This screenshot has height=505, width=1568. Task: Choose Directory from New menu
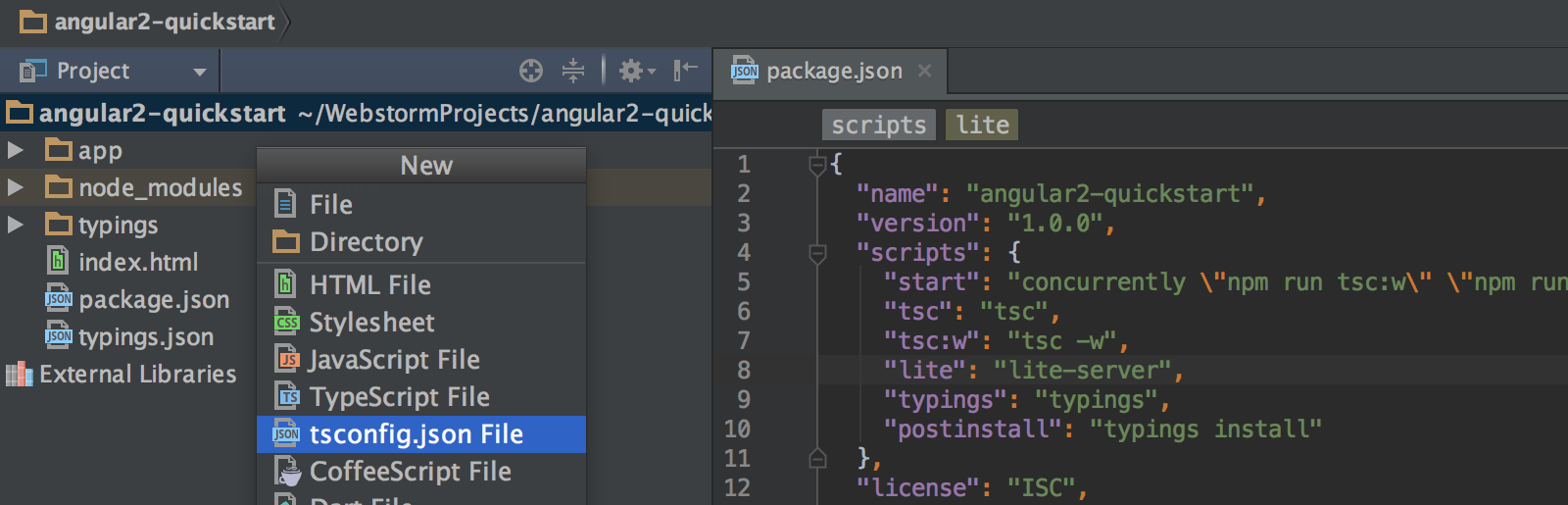click(x=421, y=241)
